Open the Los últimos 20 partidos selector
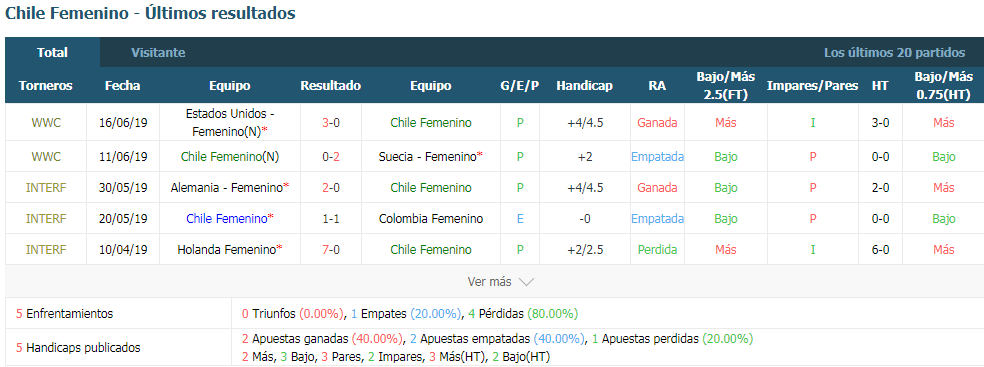Screen dimensions: 984x367 point(894,53)
